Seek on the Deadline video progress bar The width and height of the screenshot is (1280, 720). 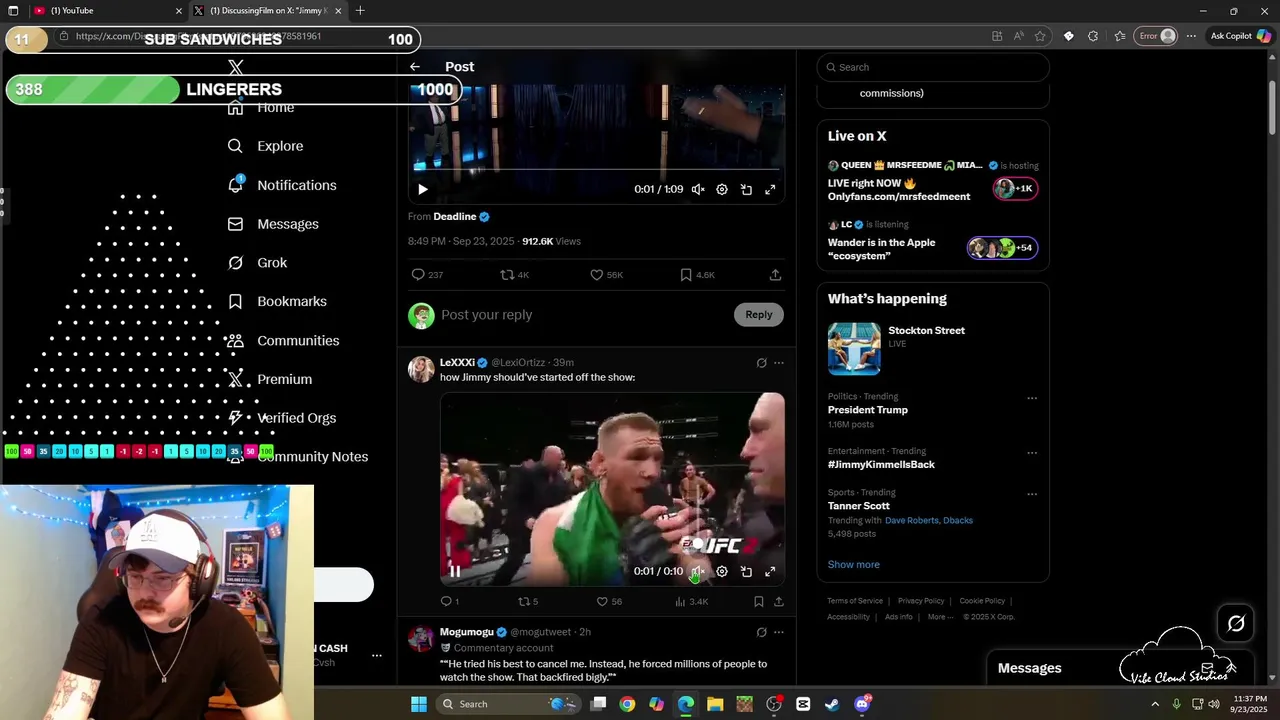[x=597, y=170]
